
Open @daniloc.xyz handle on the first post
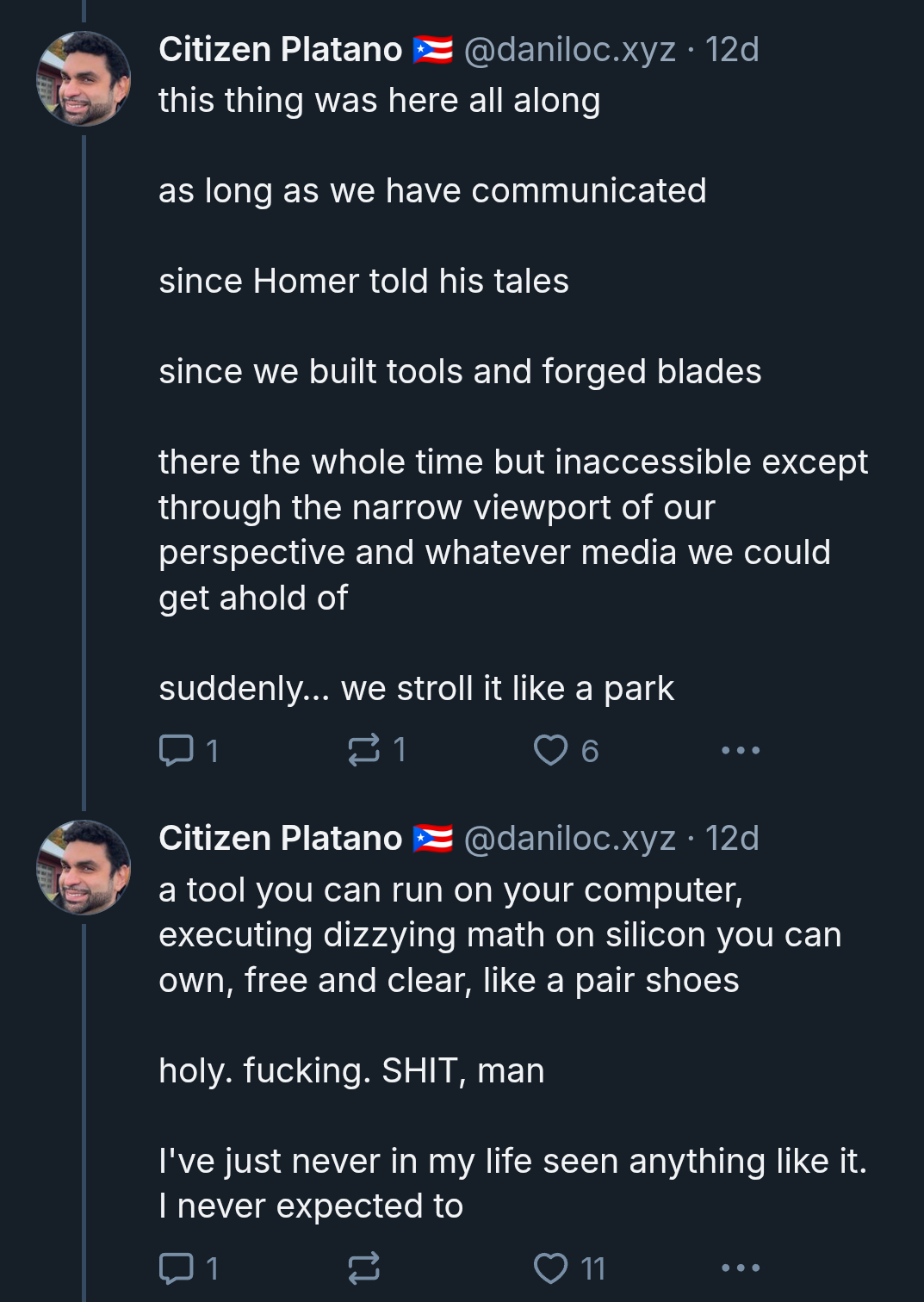[569, 50]
